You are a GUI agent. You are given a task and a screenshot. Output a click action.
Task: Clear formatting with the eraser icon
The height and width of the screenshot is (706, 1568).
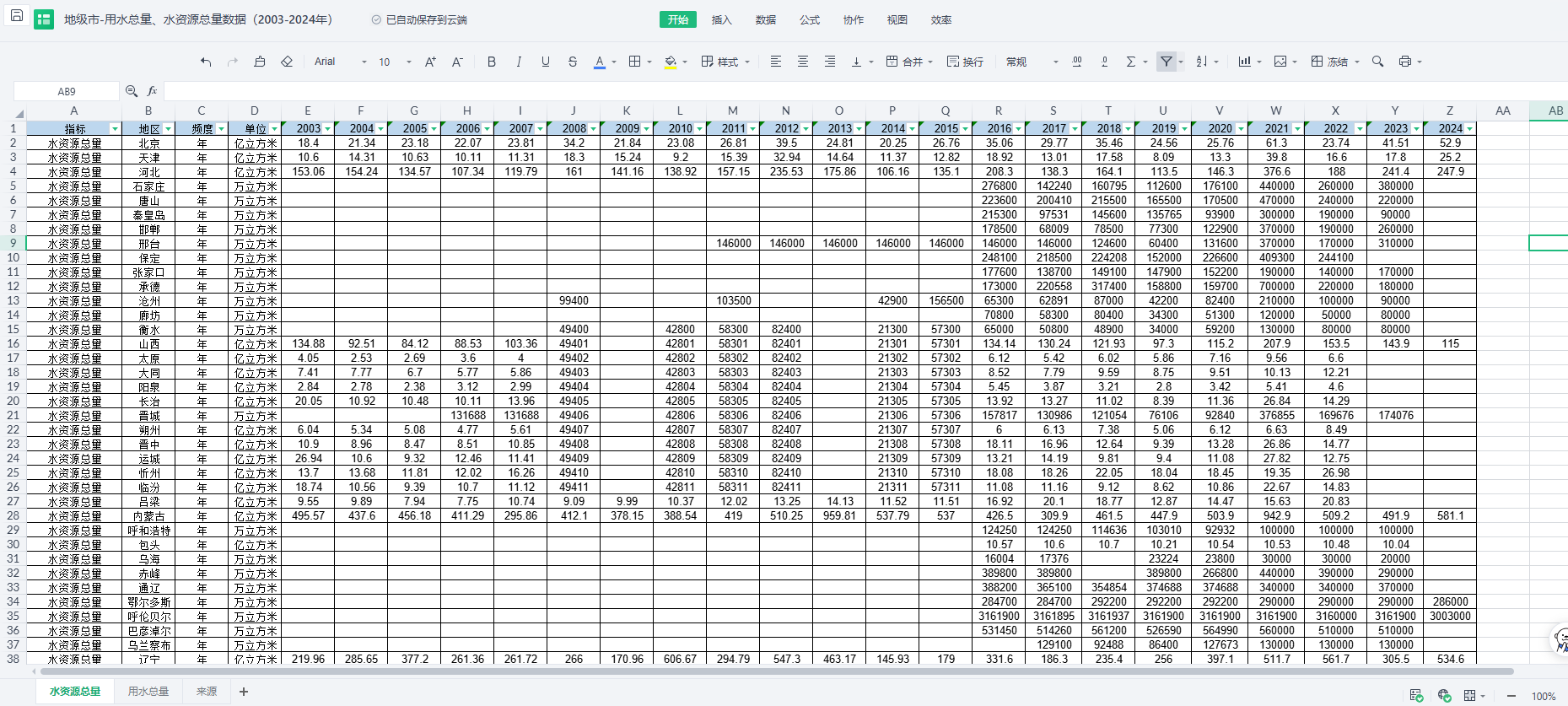pos(287,62)
